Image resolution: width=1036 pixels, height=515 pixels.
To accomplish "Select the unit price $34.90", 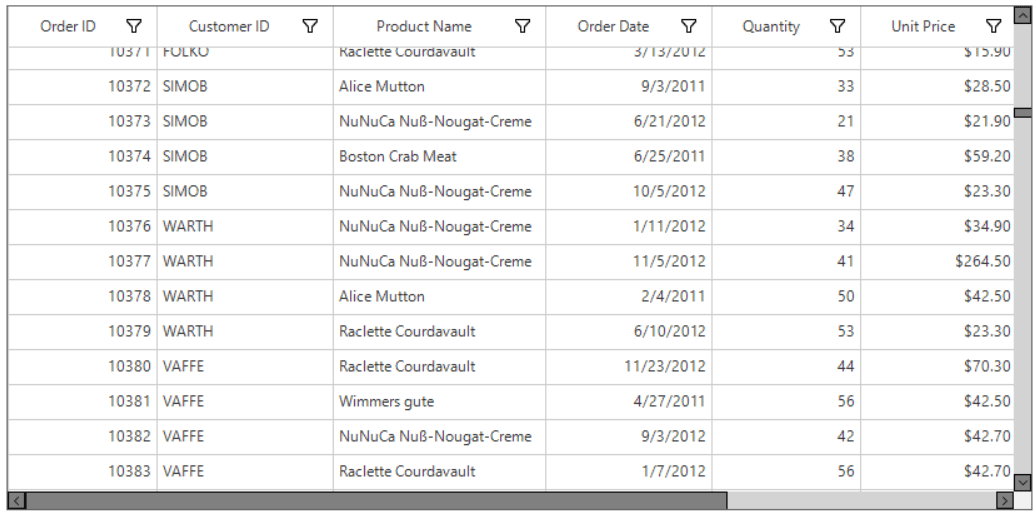I will coord(937,227).
